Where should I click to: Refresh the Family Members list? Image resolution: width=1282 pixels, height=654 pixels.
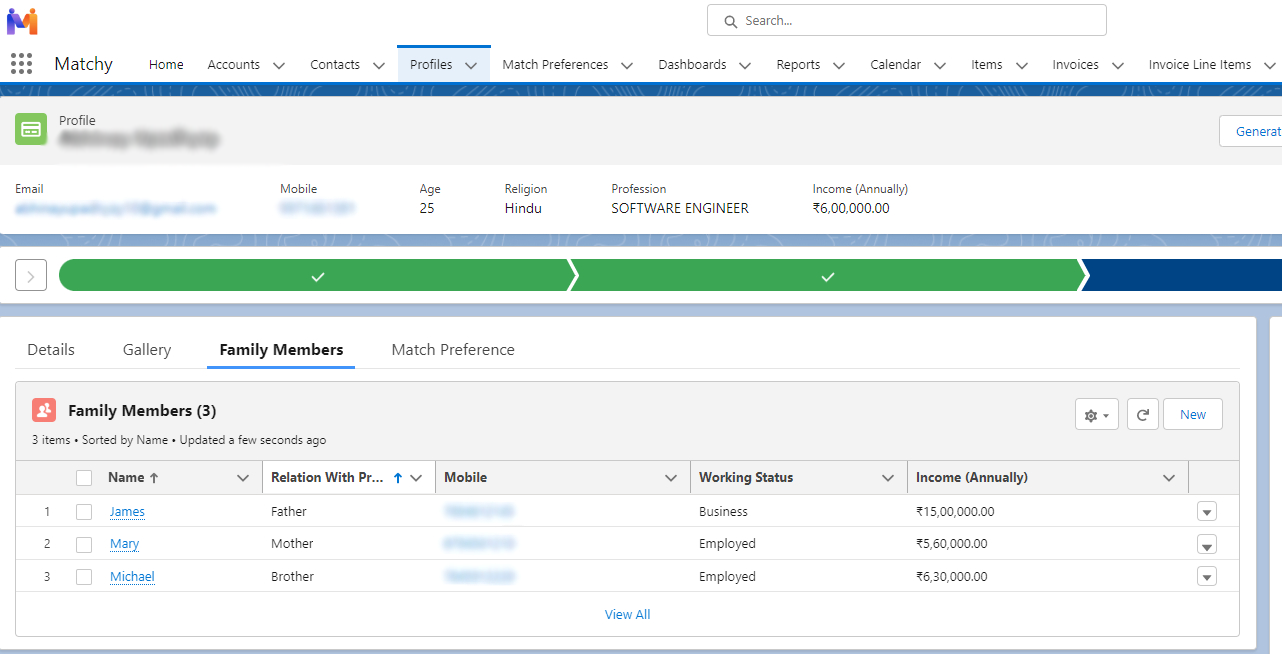pos(1143,414)
